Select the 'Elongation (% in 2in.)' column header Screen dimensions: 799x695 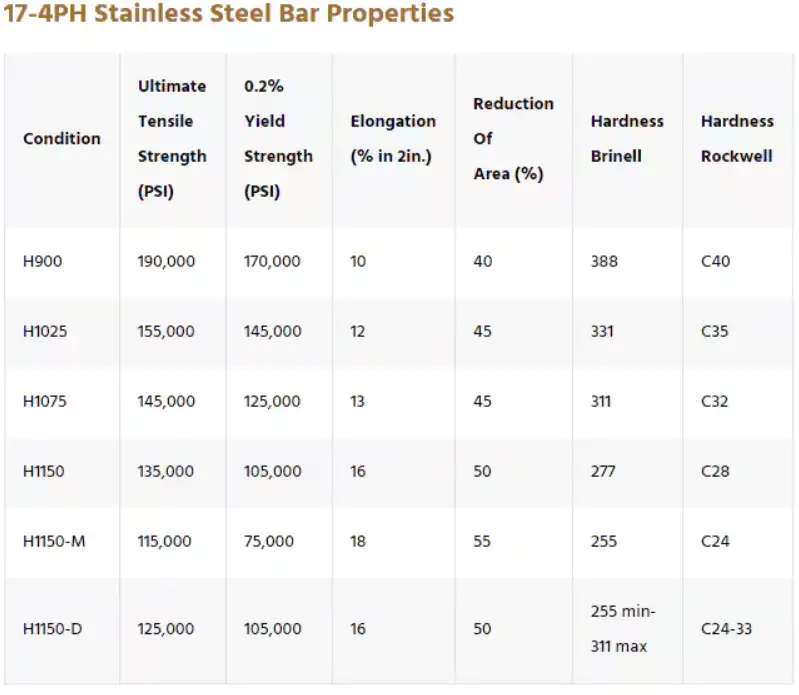tap(393, 139)
